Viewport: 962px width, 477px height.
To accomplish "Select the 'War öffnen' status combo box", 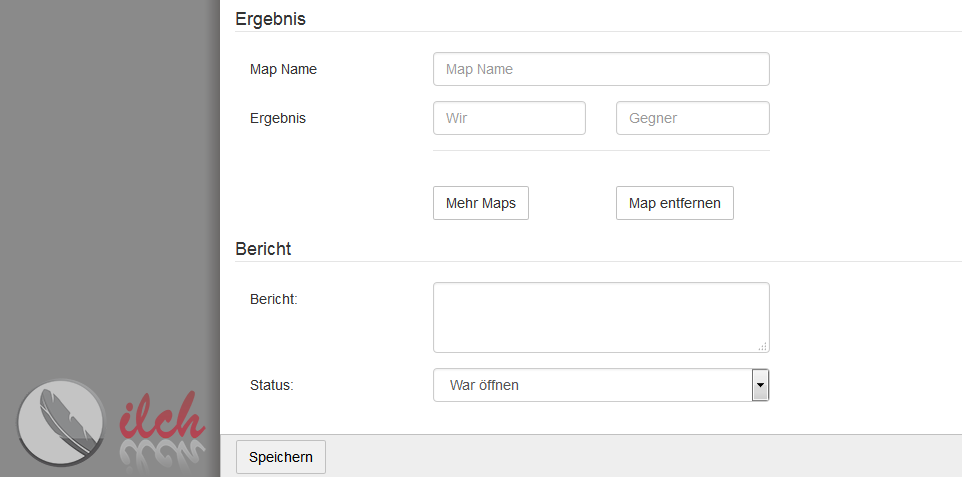I will tap(601, 385).
